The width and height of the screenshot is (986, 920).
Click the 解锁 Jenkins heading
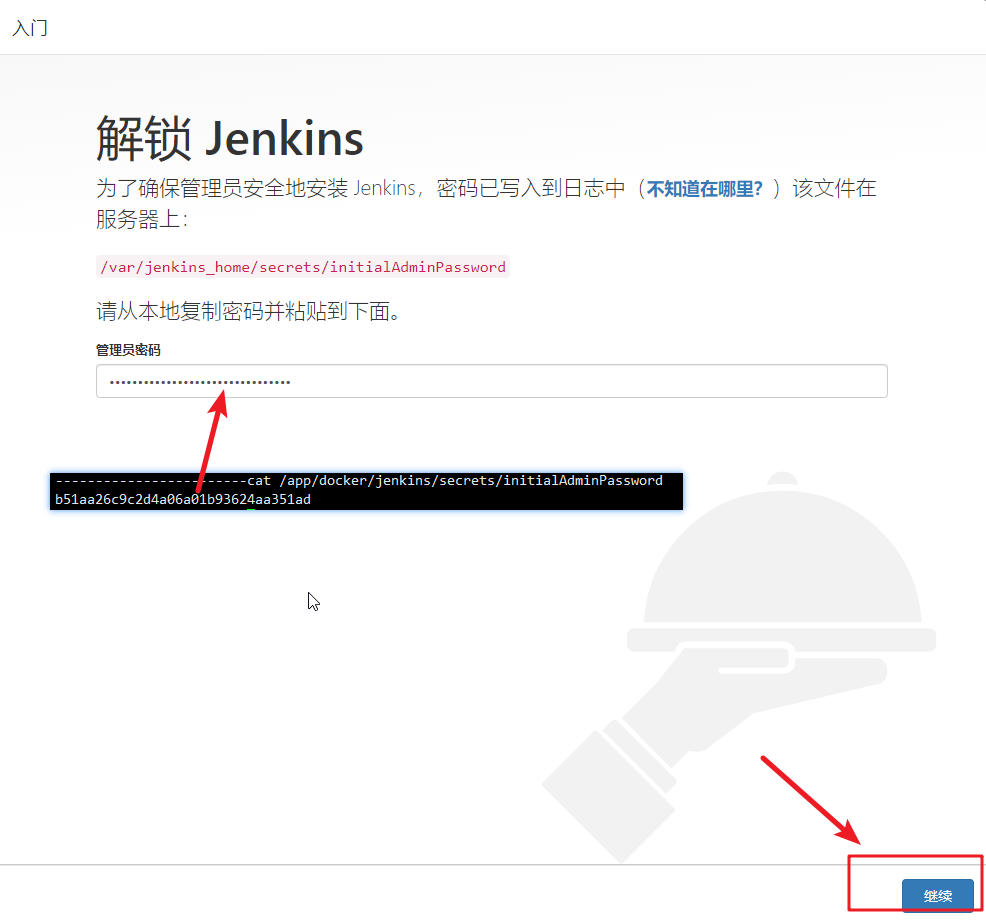pos(230,139)
